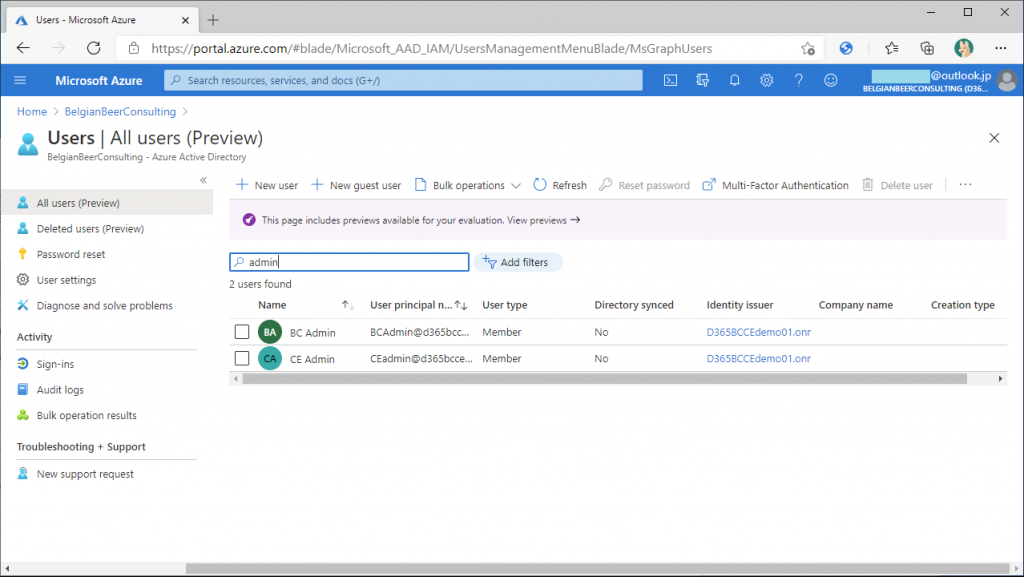Screen dimensions: 1024x577
Task: Tick the checkbox for CE Admin
Action: [x=242, y=358]
